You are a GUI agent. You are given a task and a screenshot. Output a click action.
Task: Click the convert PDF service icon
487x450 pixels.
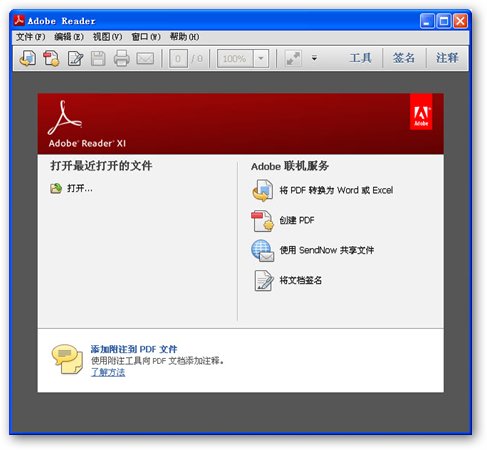click(262, 190)
